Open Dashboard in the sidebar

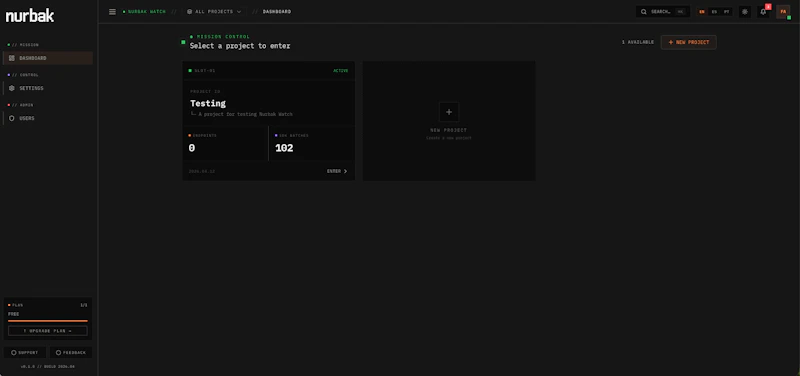(48, 58)
